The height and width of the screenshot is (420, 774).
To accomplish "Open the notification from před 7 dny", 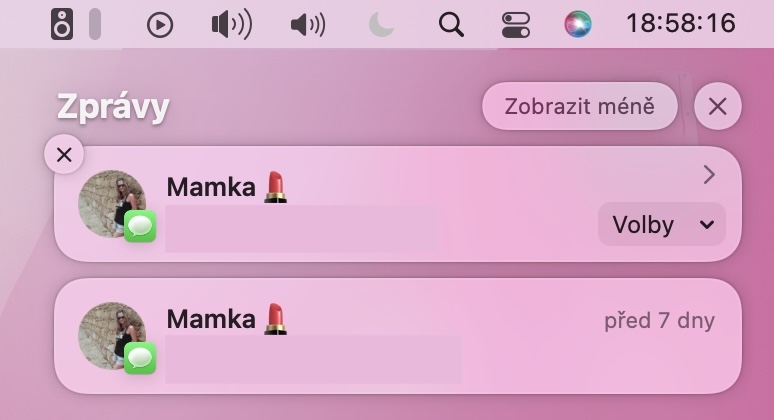I will click(x=398, y=336).
